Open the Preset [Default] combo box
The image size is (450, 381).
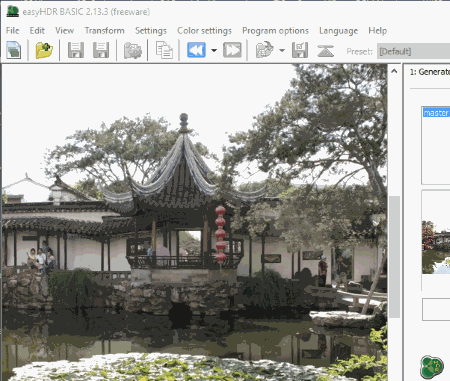tap(413, 51)
